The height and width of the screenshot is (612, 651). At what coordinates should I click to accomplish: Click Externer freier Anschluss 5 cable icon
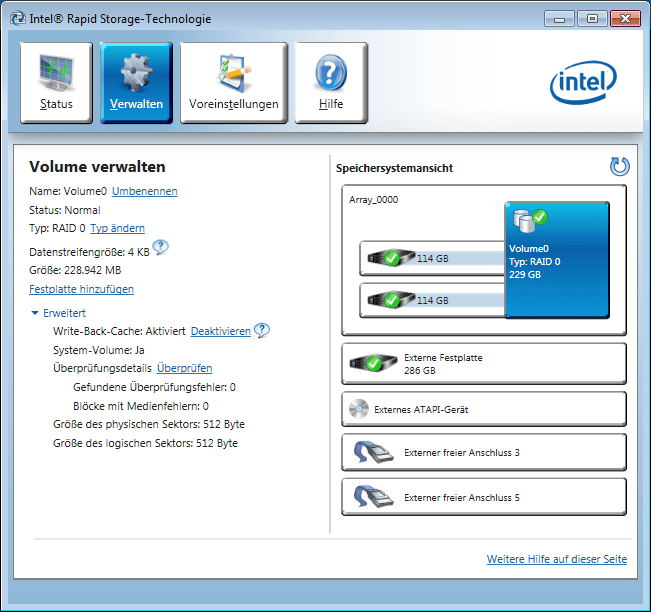tap(373, 497)
